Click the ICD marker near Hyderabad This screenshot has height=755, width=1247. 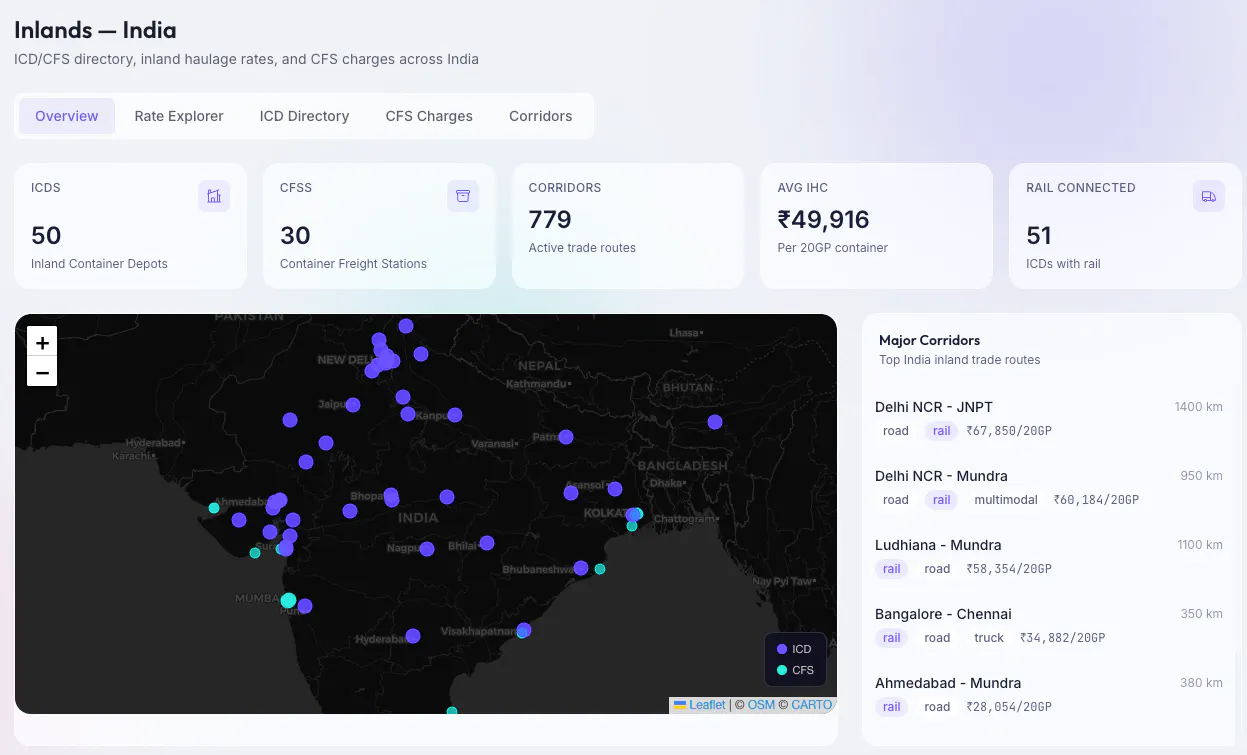pos(413,636)
